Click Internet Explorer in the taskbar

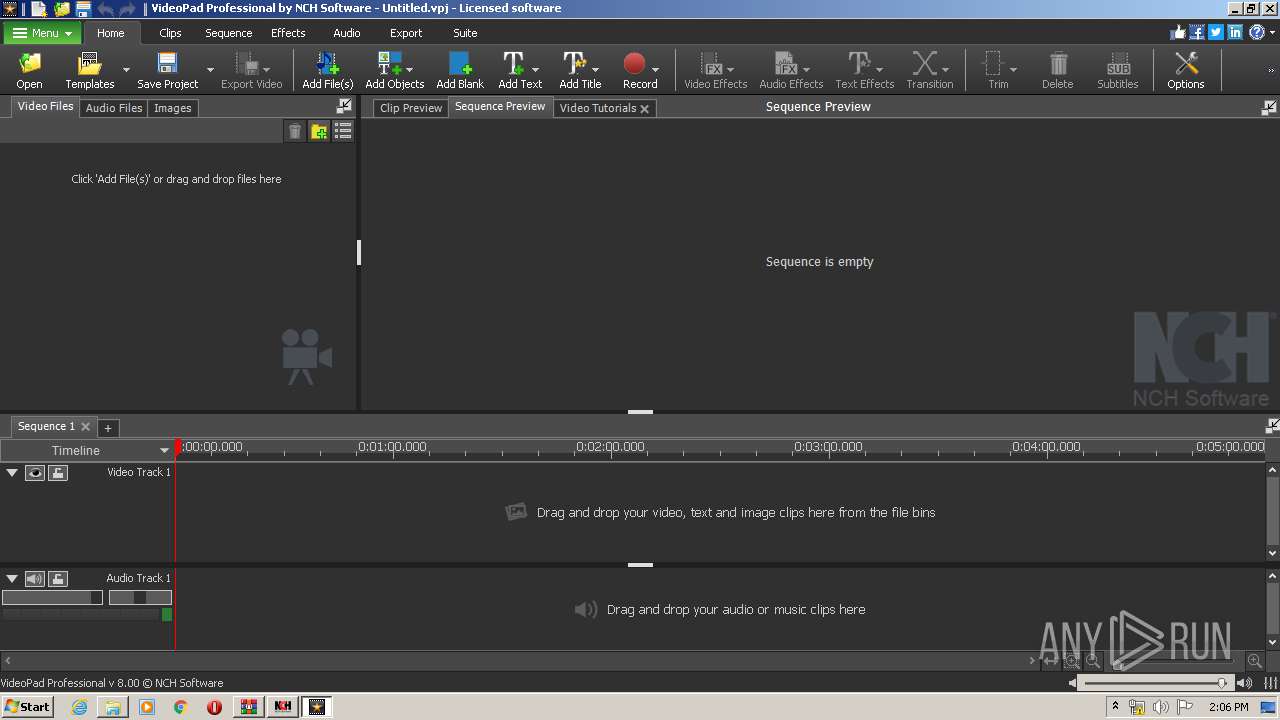click(79, 706)
